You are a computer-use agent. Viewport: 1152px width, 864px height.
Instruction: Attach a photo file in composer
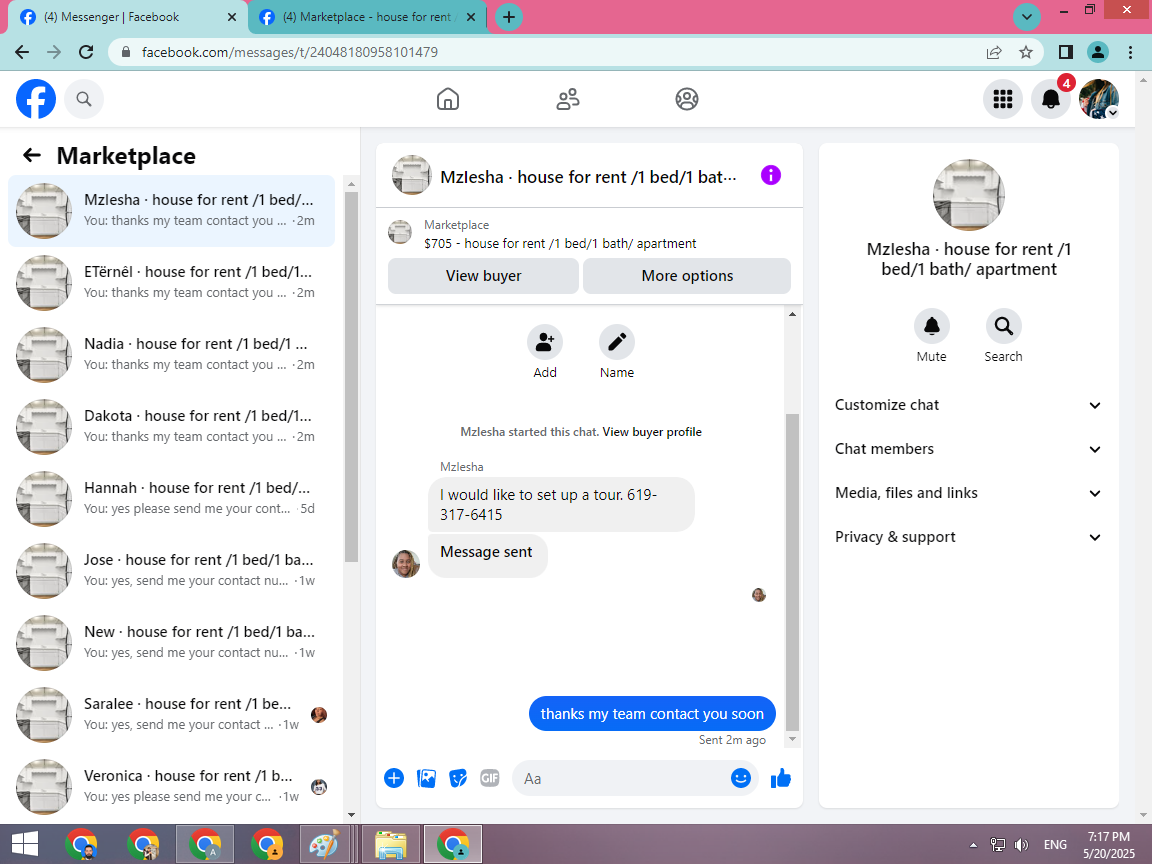pos(426,778)
